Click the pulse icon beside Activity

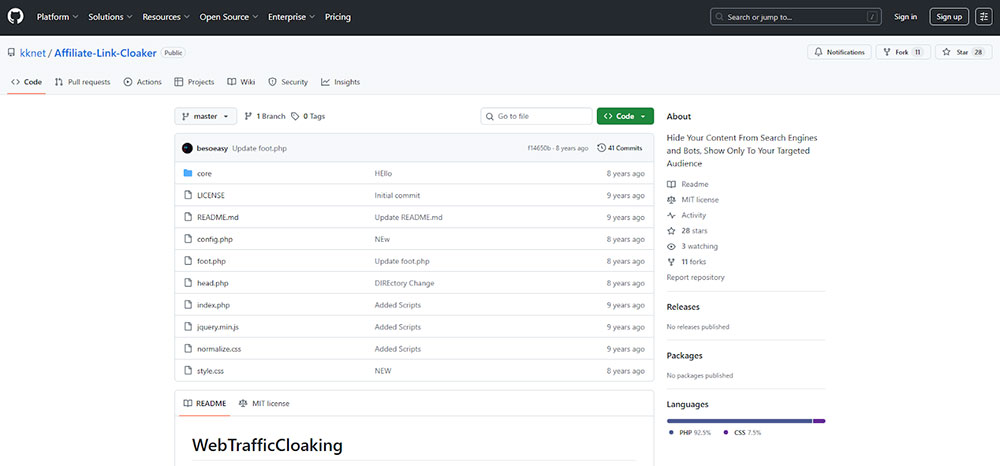pos(671,215)
